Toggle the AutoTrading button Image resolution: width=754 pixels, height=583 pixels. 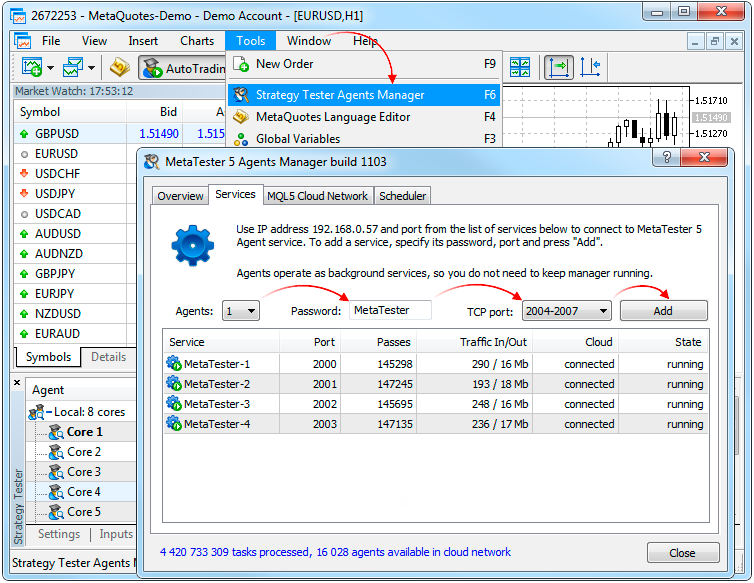click(183, 68)
